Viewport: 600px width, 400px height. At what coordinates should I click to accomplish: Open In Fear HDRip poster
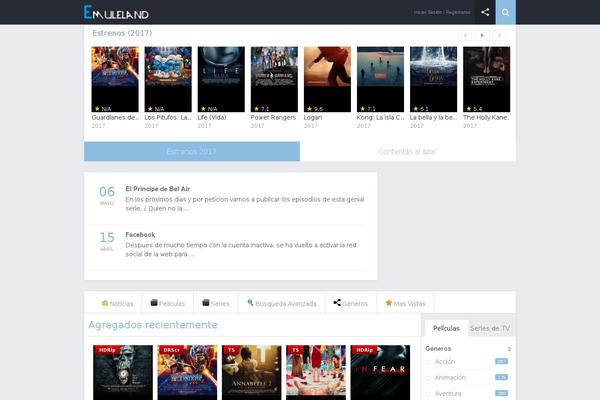[380, 372]
